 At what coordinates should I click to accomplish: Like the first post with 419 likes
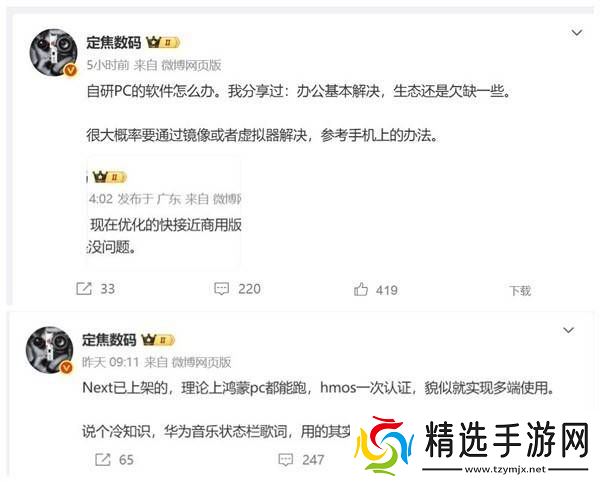coord(360,290)
